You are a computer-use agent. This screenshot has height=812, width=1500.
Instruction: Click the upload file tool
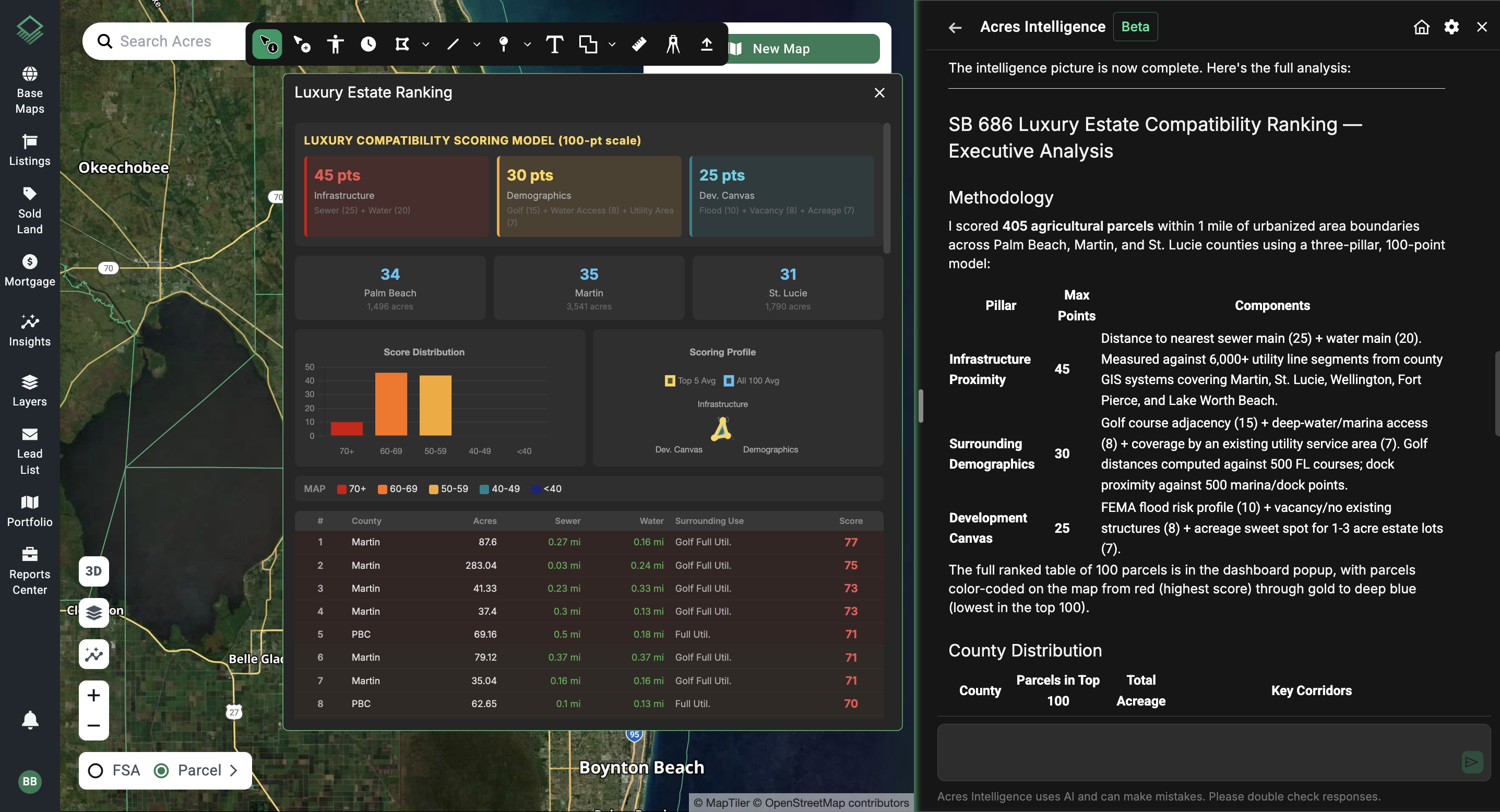[x=706, y=44]
